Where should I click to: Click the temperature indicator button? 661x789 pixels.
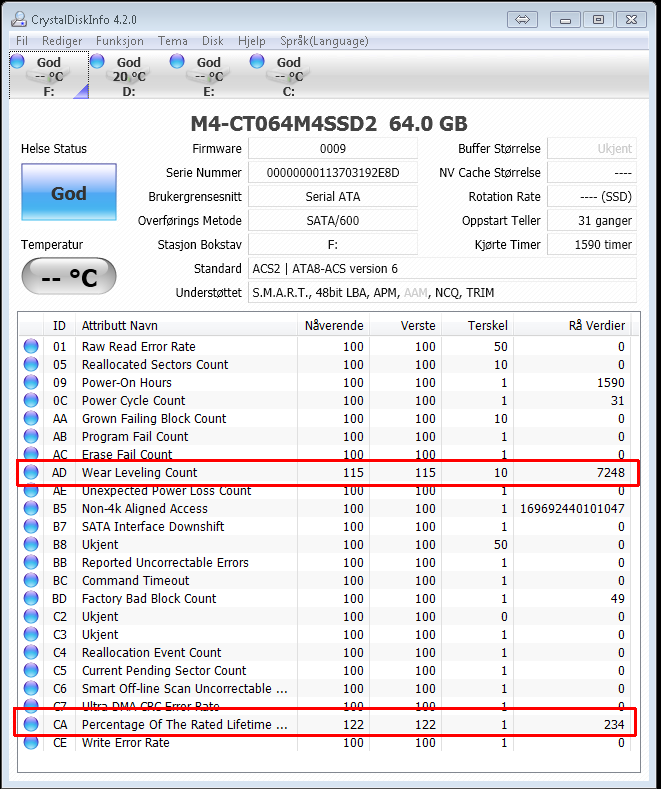(69, 276)
